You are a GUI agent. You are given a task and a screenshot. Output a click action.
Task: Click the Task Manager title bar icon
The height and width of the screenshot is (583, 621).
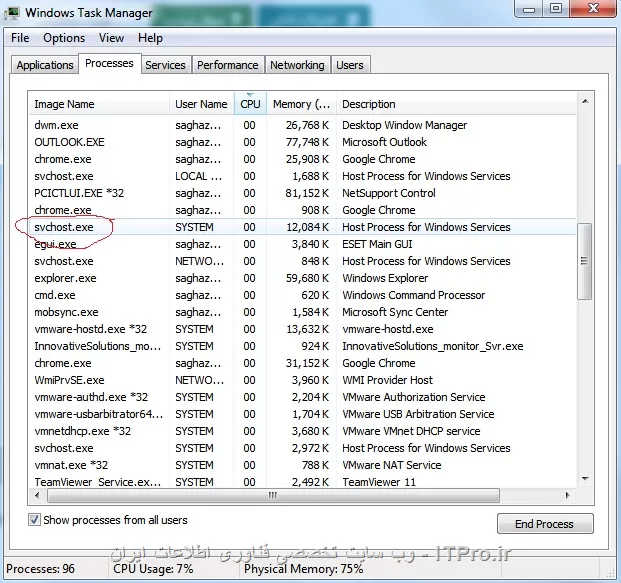pyautogui.click(x=12, y=13)
